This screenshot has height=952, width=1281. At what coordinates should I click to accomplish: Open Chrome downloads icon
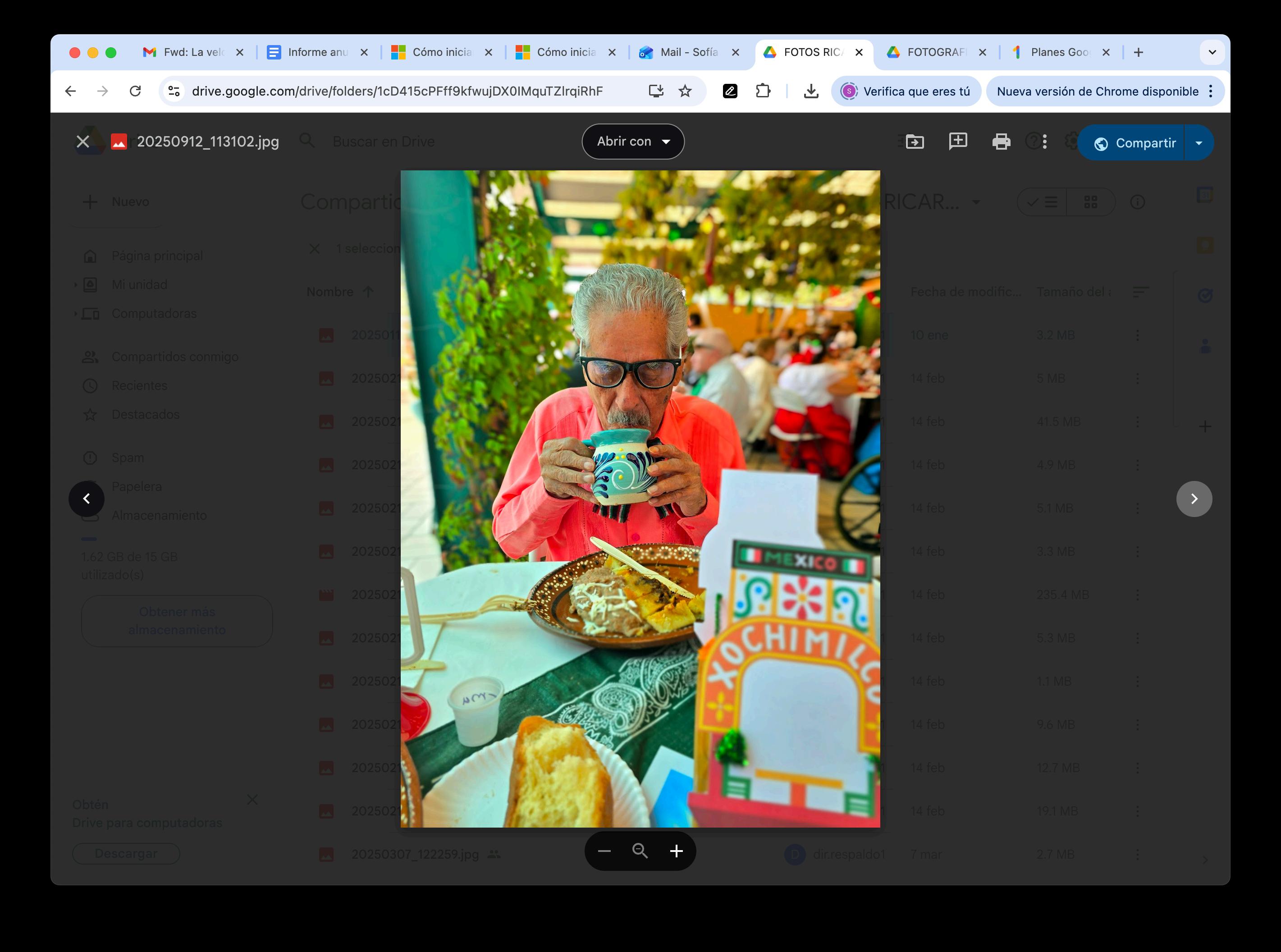(811, 91)
